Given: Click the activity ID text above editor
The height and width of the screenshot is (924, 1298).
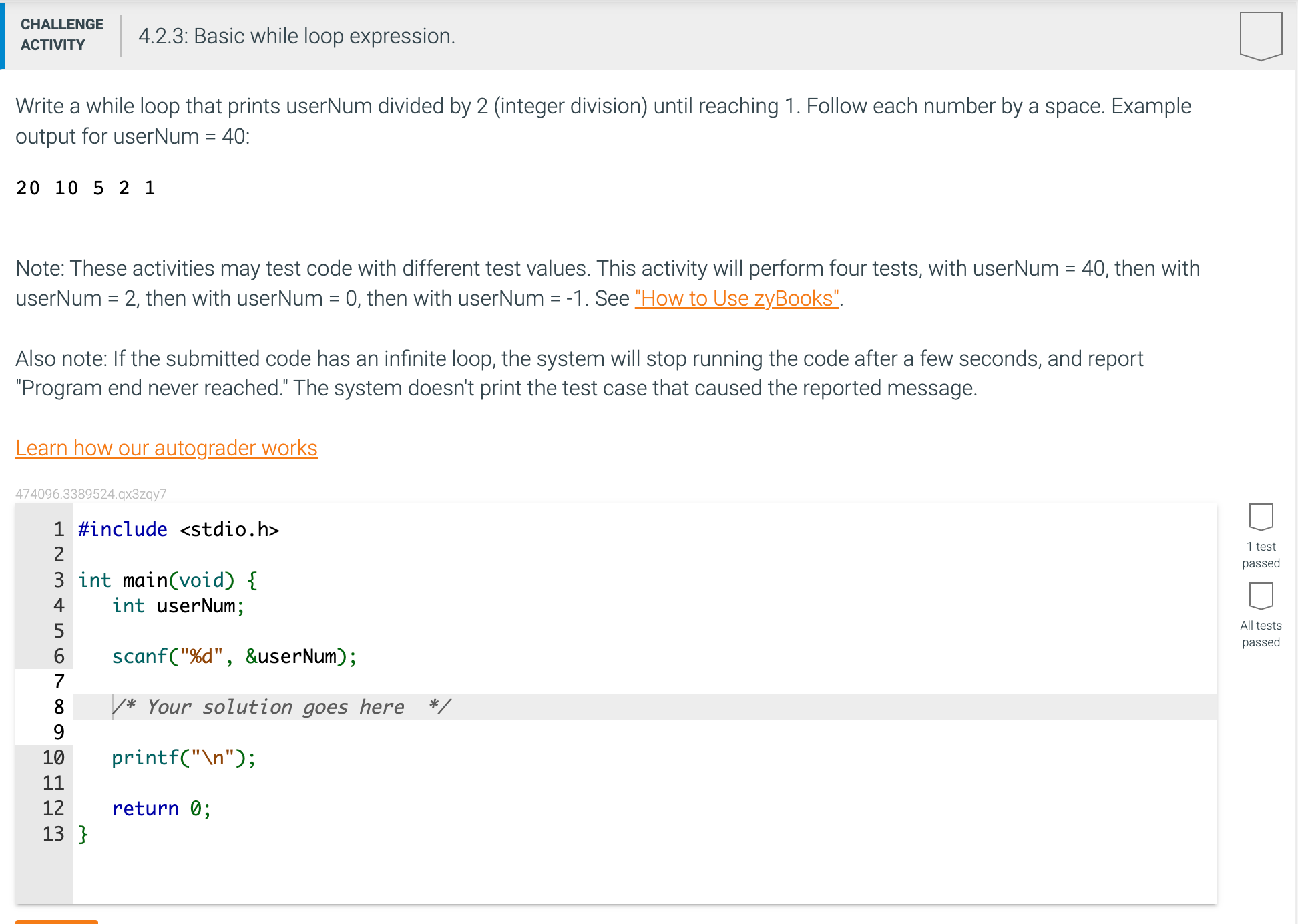Looking at the screenshot, I should [x=91, y=494].
